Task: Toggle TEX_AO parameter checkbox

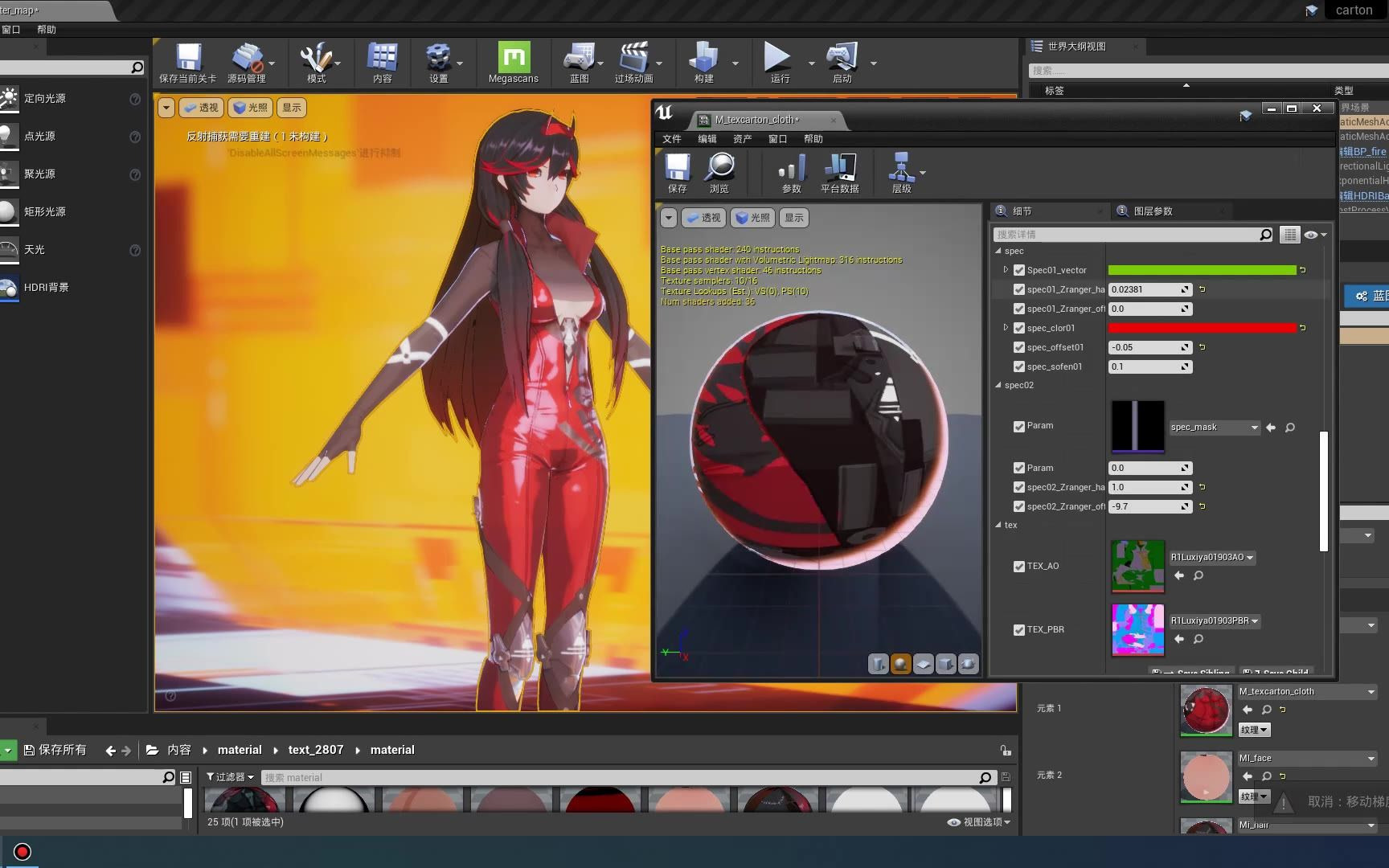Action: [1019, 566]
